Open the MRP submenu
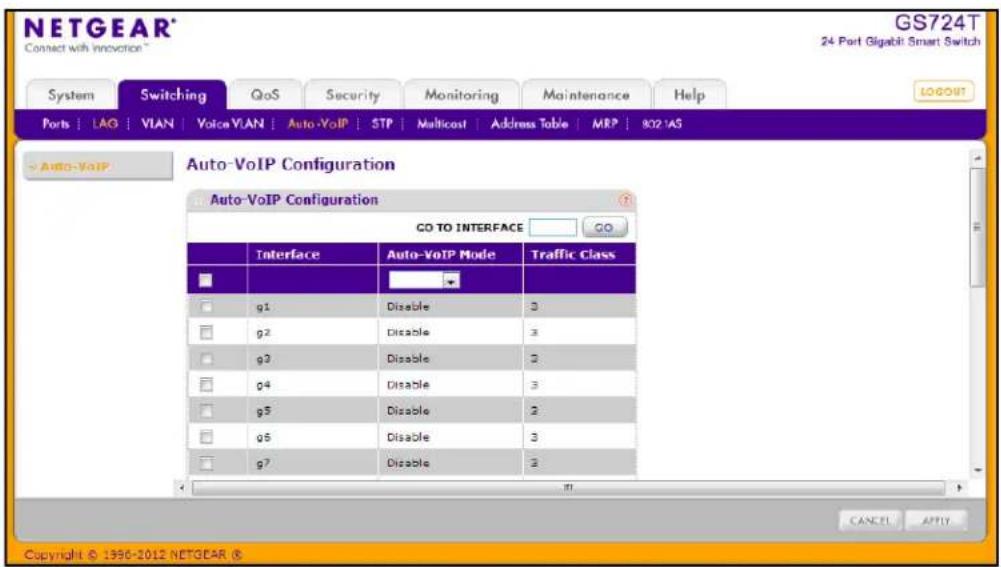Image resolution: width=1001 pixels, height=567 pixels. pyautogui.click(x=604, y=125)
